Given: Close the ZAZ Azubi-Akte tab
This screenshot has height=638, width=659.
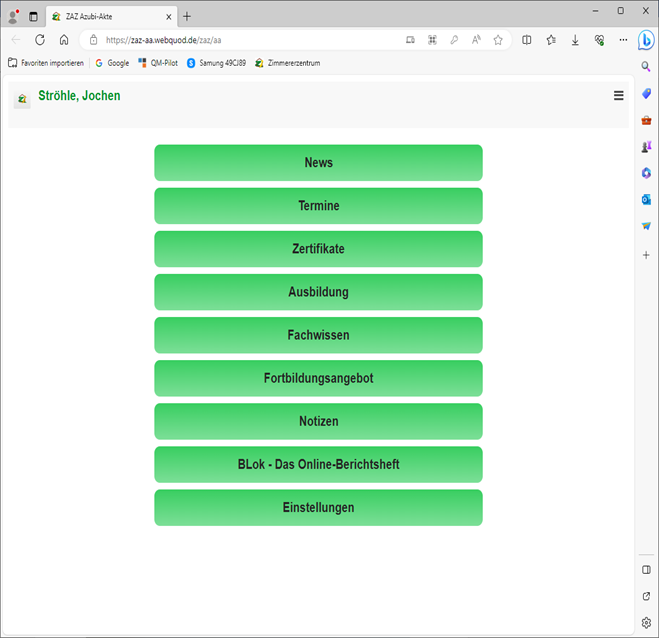Looking at the screenshot, I should [x=169, y=17].
